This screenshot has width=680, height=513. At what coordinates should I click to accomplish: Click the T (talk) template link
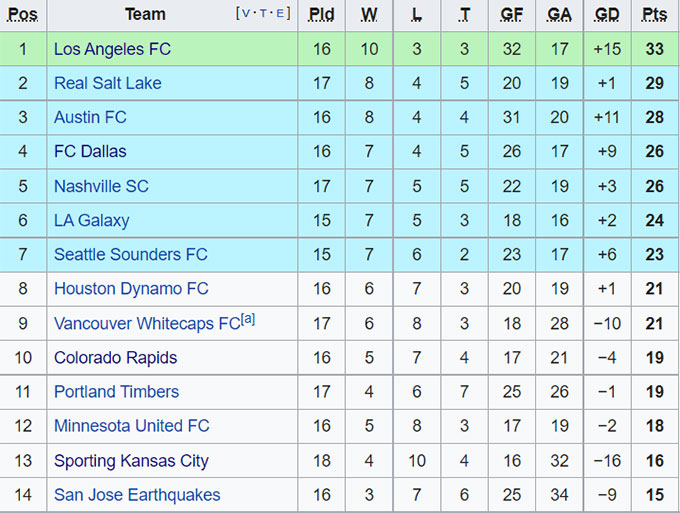[264, 14]
